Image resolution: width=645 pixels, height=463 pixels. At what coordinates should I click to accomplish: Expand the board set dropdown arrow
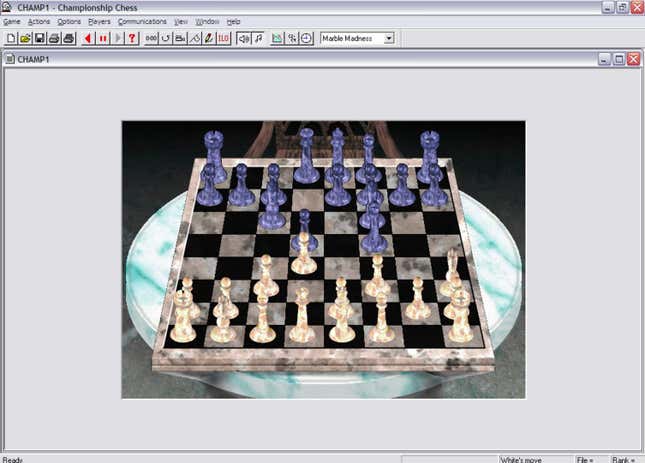tap(389, 38)
